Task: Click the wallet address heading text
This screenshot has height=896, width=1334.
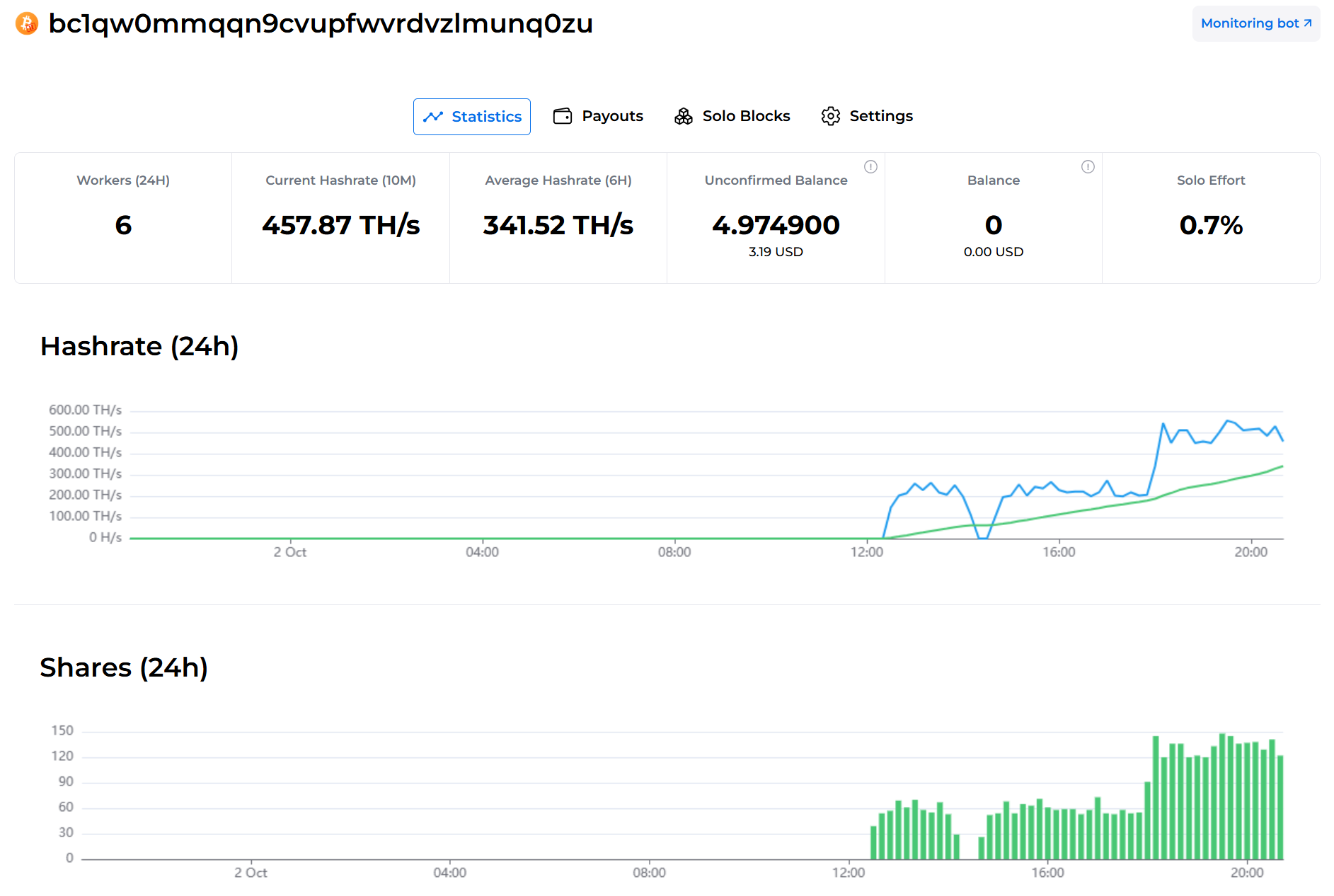Action: coord(320,23)
